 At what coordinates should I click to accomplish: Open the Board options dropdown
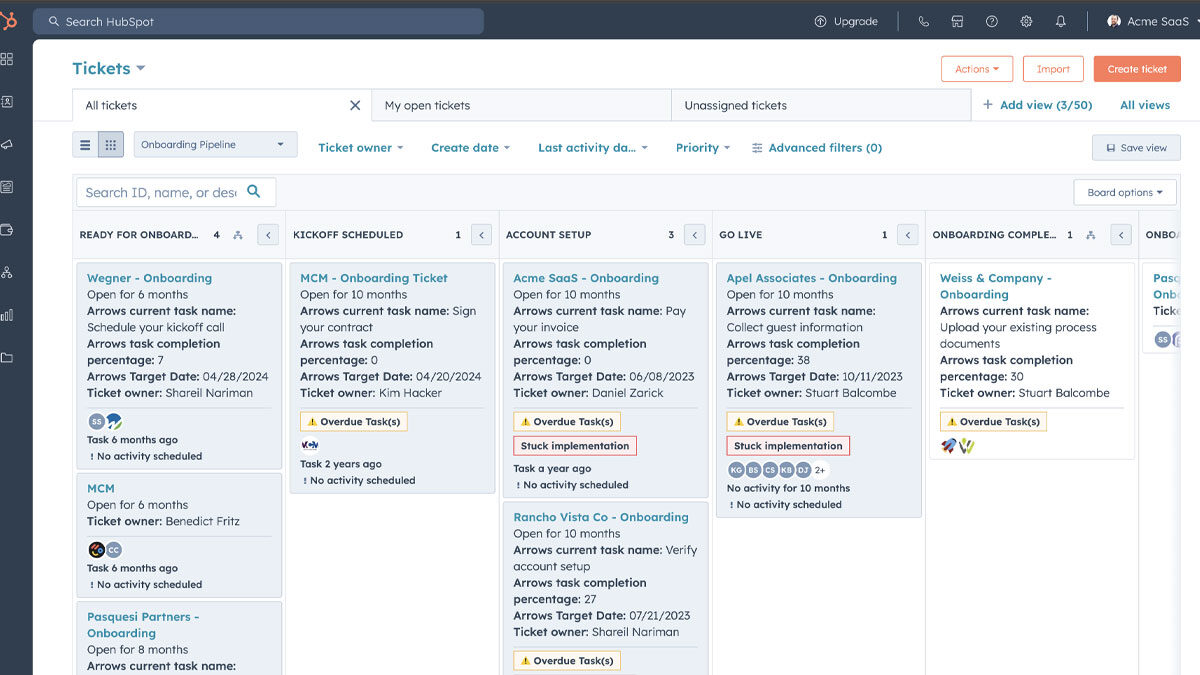pos(1125,193)
